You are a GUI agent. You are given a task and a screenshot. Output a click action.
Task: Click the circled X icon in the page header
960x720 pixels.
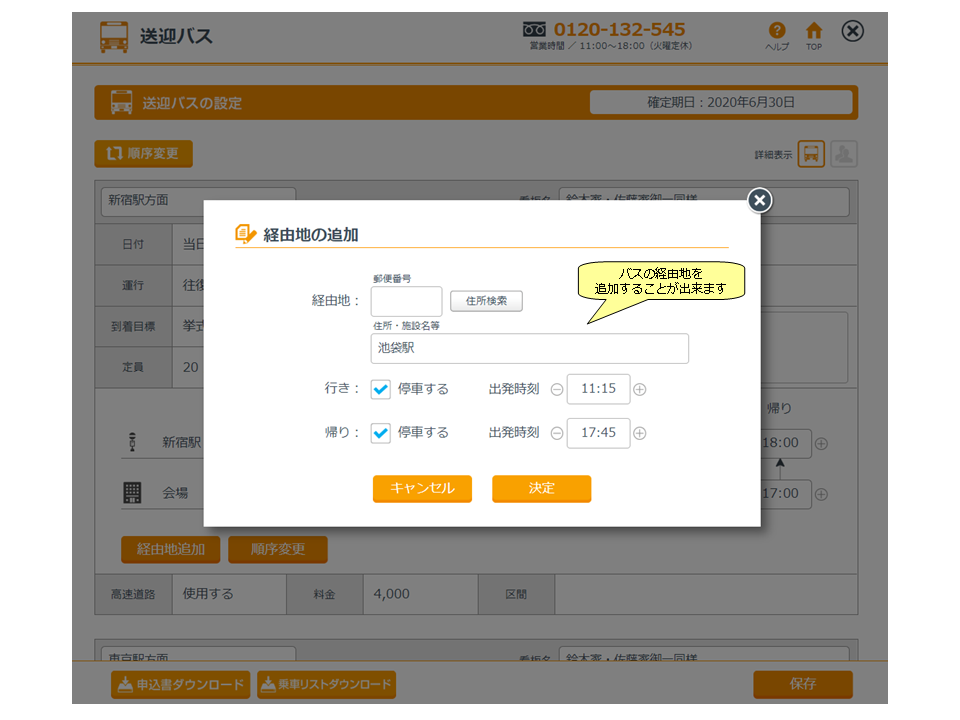(x=852, y=32)
